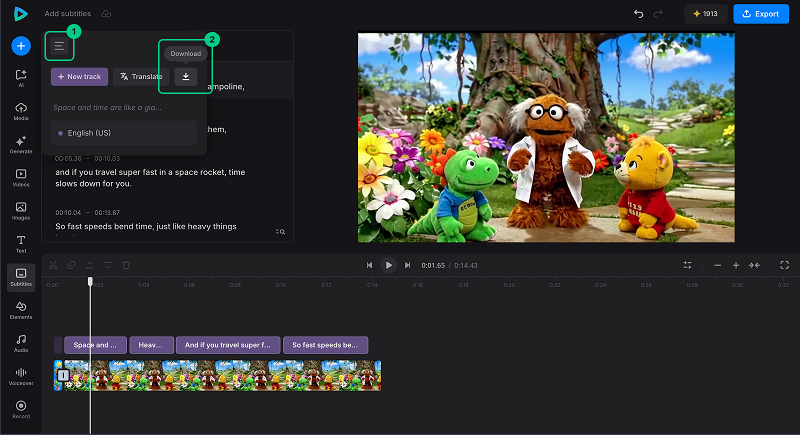Open the Record panel in the sidebar
This screenshot has width=800, height=435.
[21, 410]
